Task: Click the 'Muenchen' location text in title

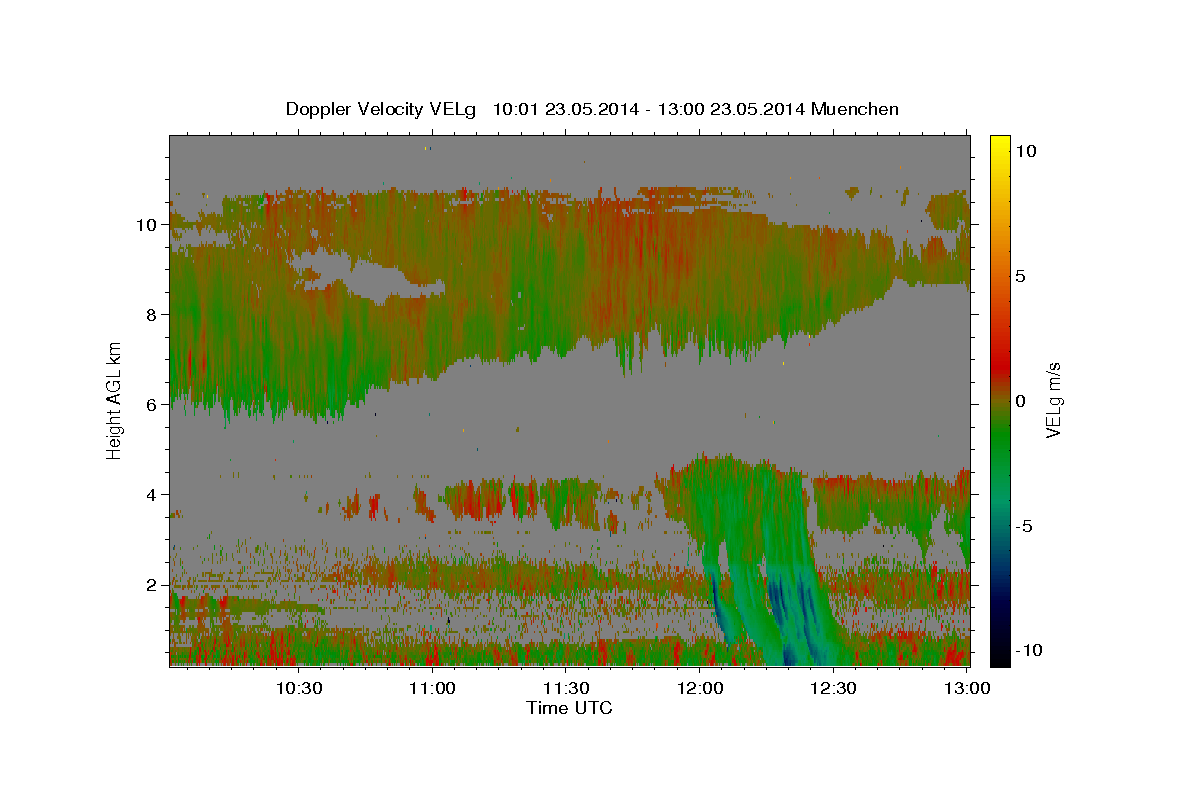Action: tap(855, 109)
